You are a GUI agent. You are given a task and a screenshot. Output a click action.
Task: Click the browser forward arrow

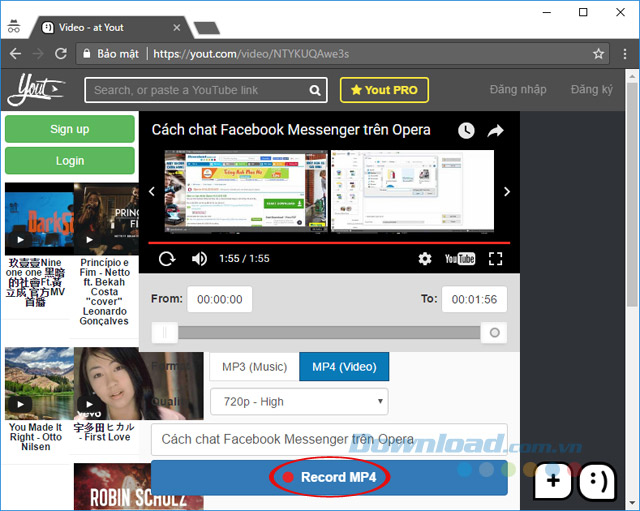[38, 53]
